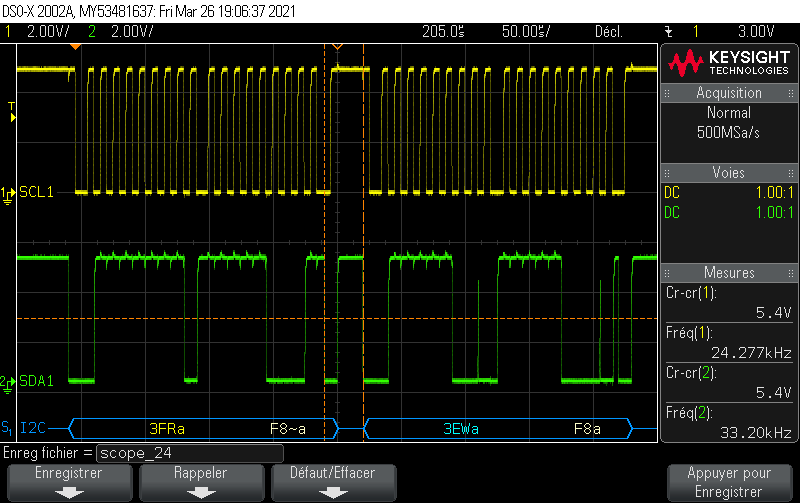This screenshot has width=800, height=503.
Task: Click the down arrow under Enregistrer
Action: click(x=69, y=492)
